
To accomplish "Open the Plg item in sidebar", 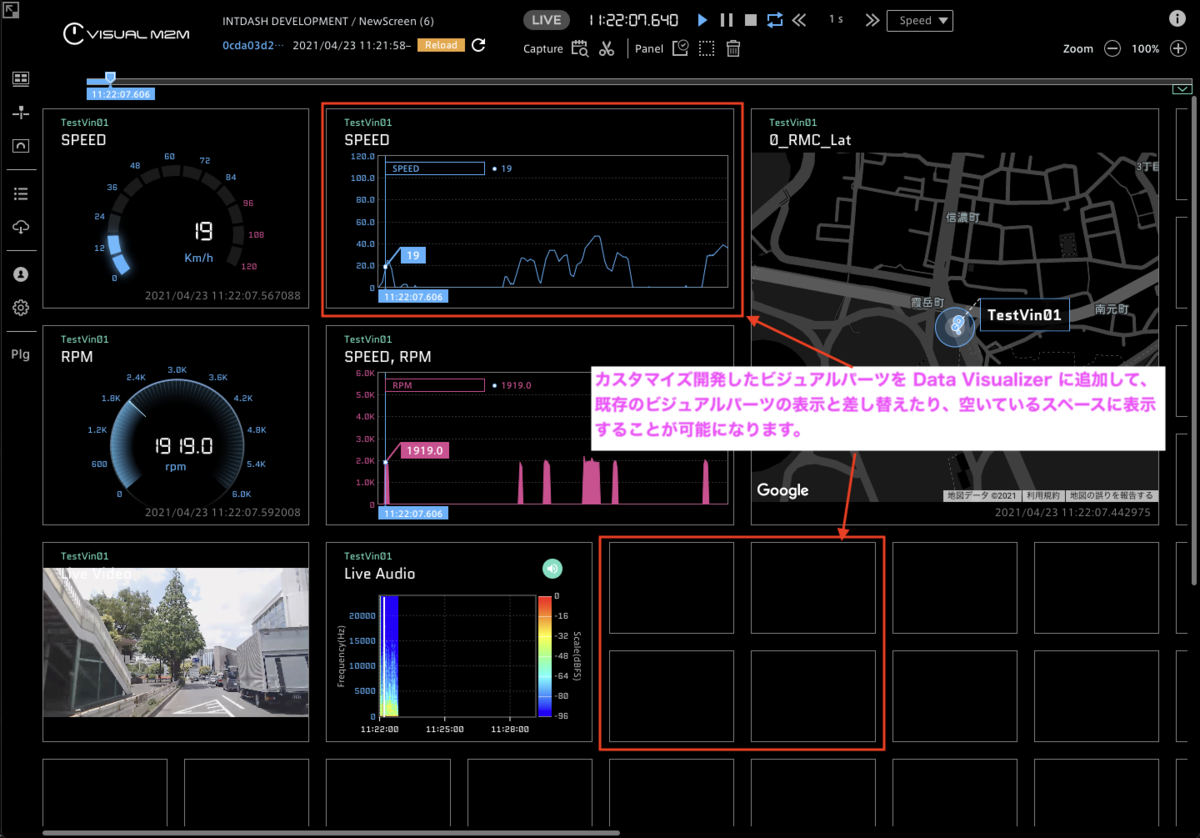I will click(20, 354).
